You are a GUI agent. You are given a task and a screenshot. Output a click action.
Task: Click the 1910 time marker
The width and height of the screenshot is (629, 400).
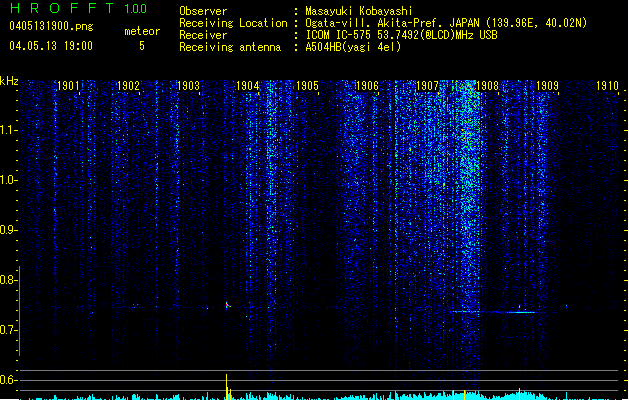click(607, 86)
